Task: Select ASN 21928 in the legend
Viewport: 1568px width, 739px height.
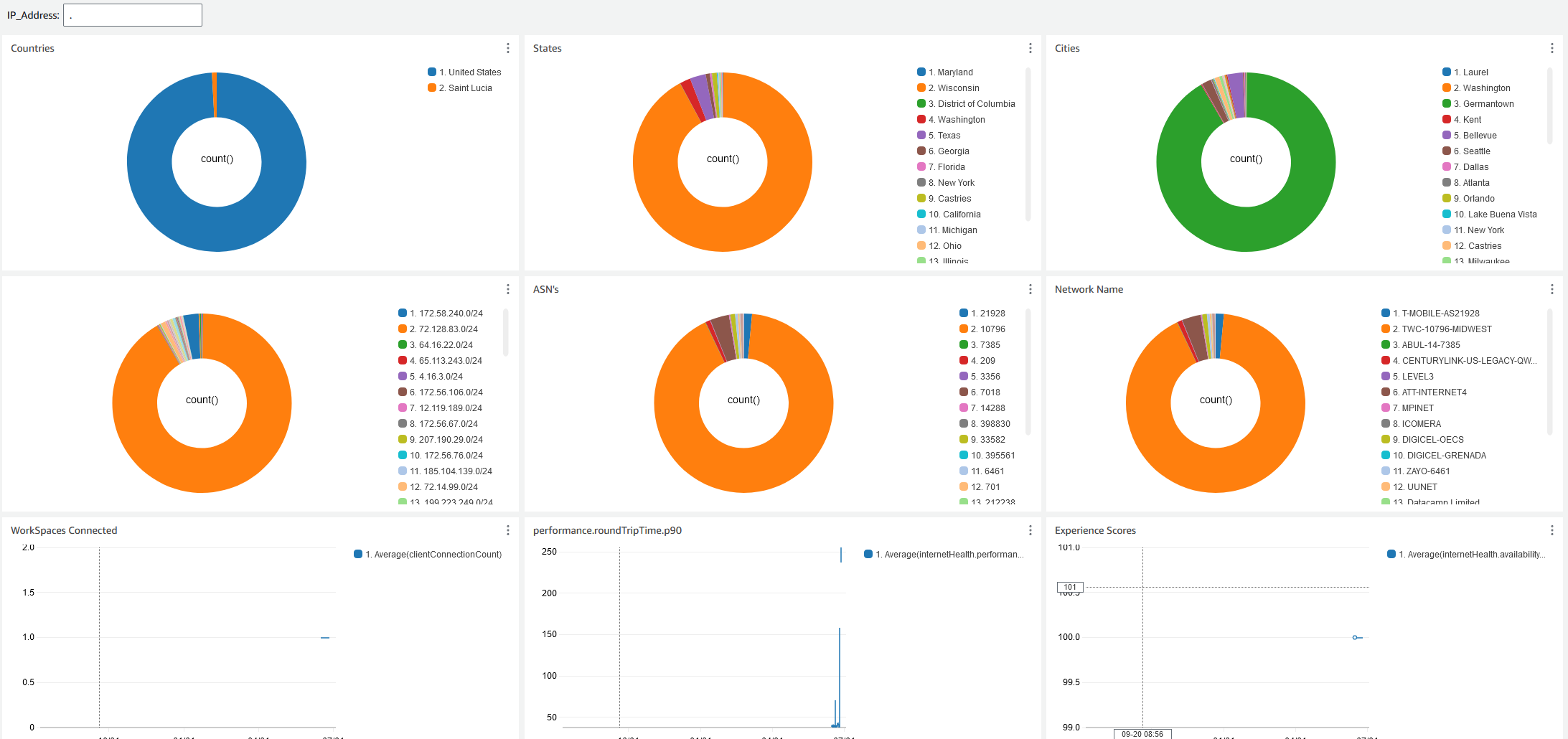Action: 983,313
